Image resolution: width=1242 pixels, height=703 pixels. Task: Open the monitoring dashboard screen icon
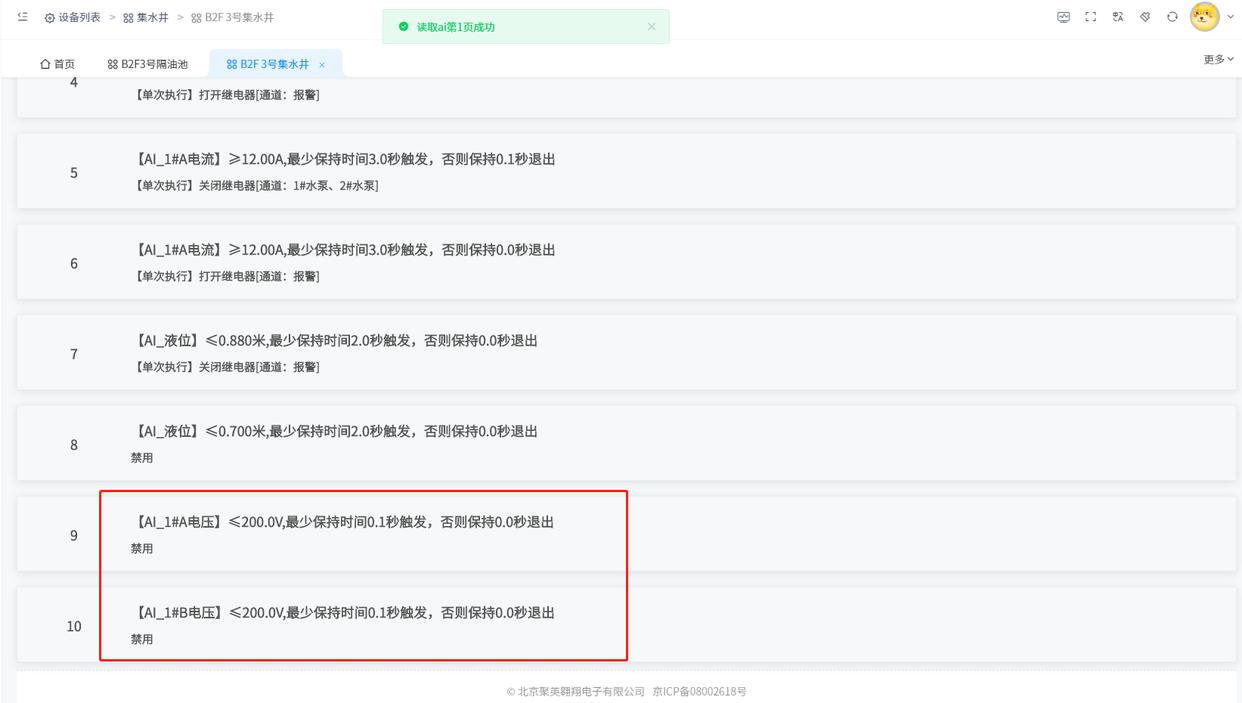click(x=1063, y=17)
